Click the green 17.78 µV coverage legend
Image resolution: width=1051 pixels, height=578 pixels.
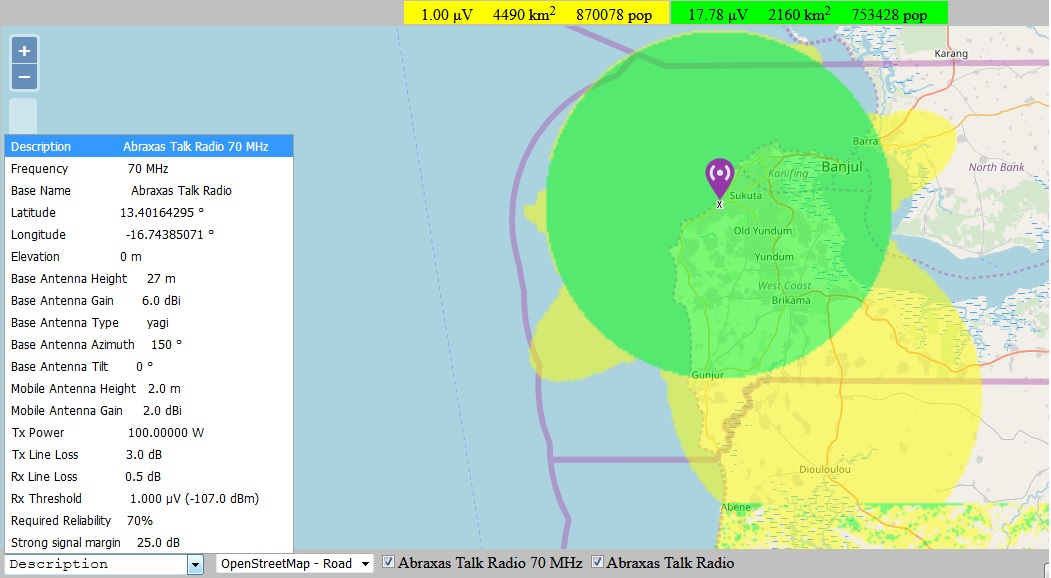click(807, 14)
